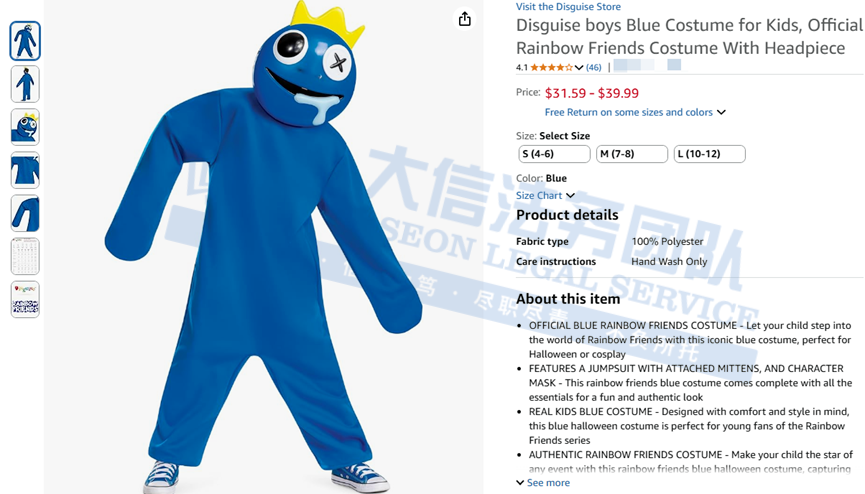The width and height of the screenshot is (865, 494).
Task: Expand See more under About this item
Action: [x=543, y=482]
